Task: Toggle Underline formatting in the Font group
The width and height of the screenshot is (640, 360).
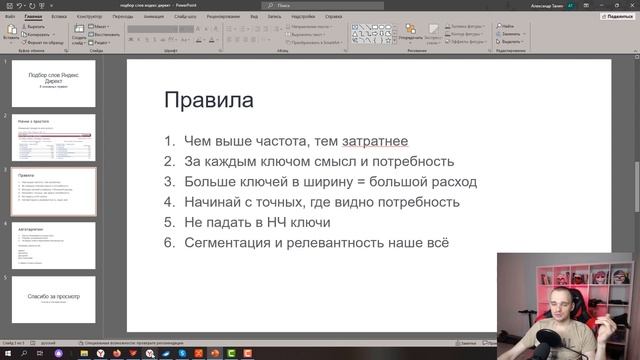Action: tap(147, 40)
